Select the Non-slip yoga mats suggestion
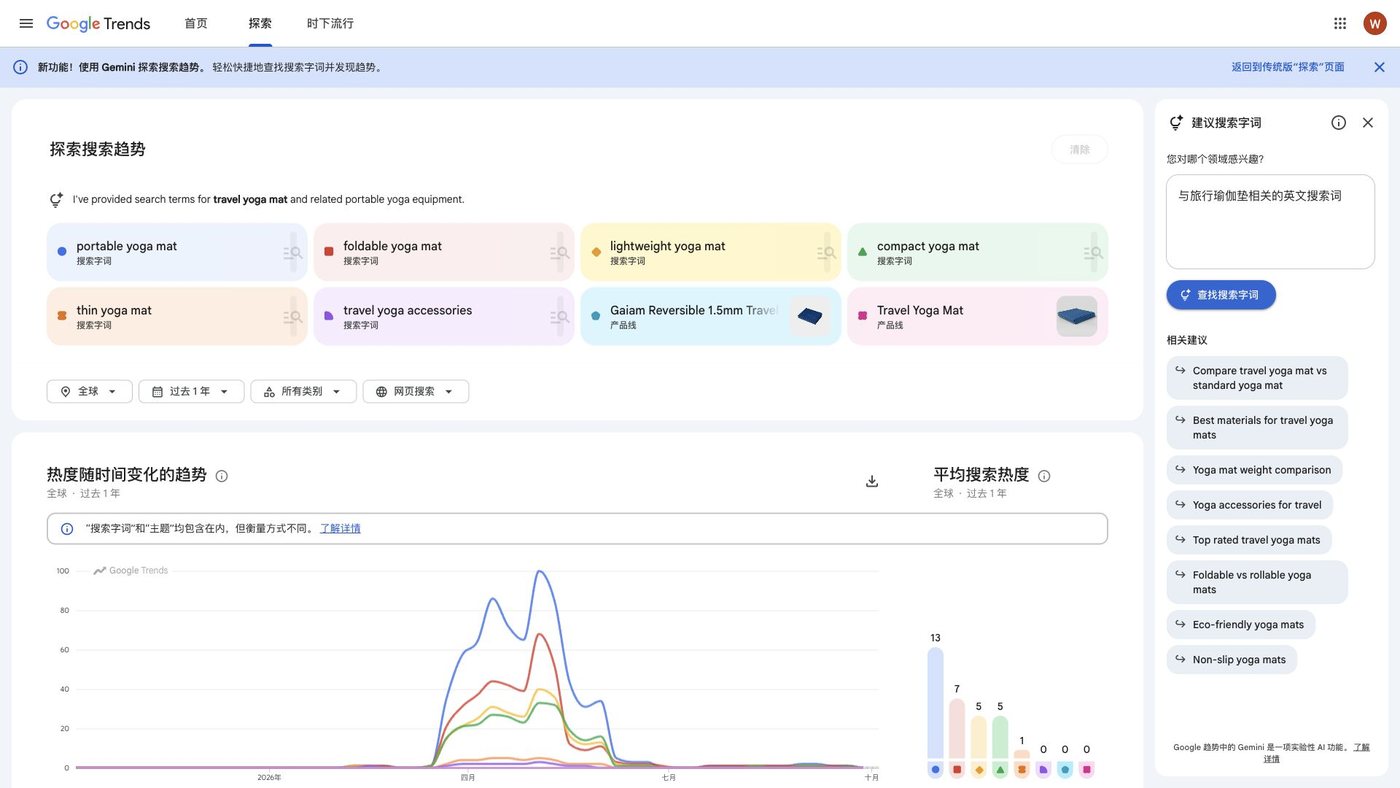Screen dimensions: 1400x788 1232,660
